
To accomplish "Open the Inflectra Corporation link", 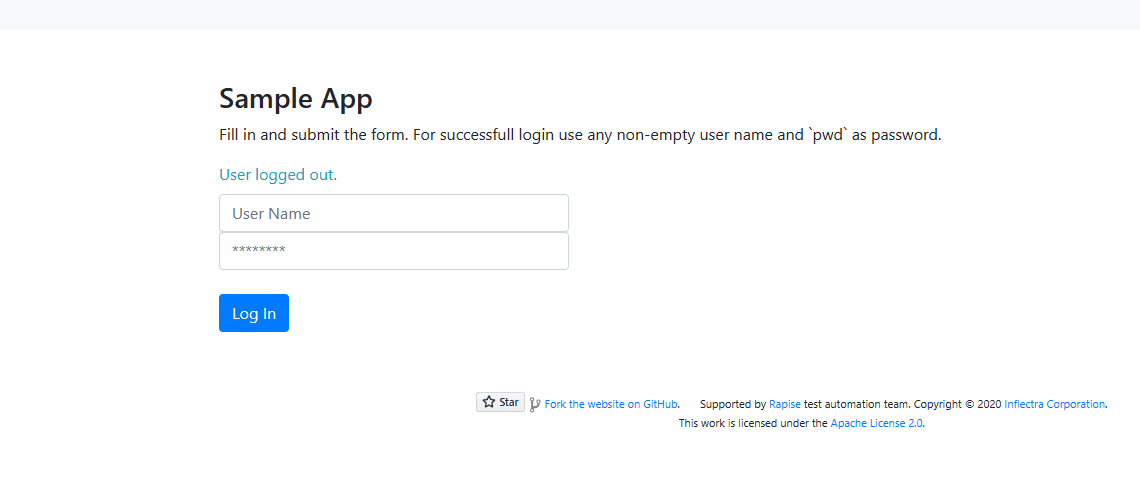I will 1054,404.
